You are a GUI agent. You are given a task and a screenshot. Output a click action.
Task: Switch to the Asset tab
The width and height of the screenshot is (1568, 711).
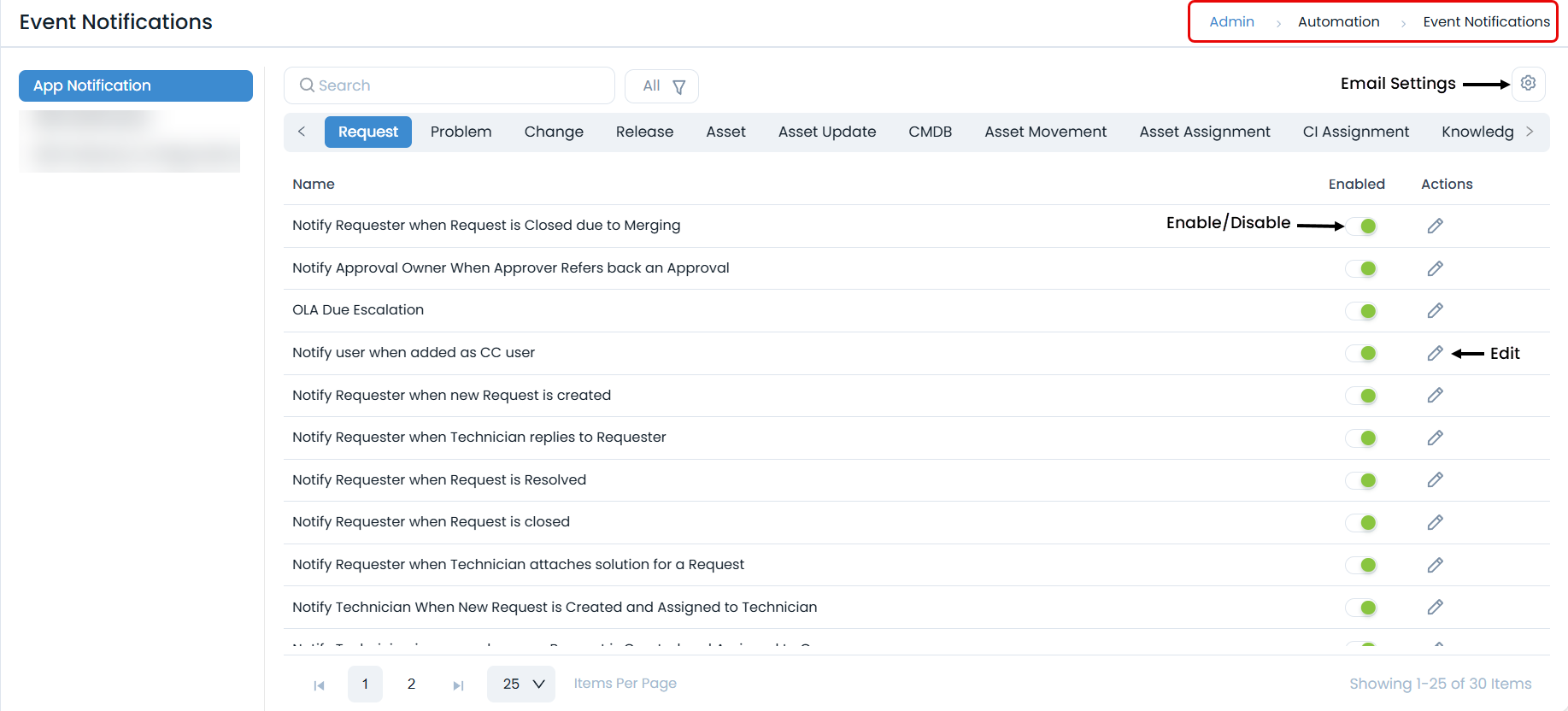[725, 132]
